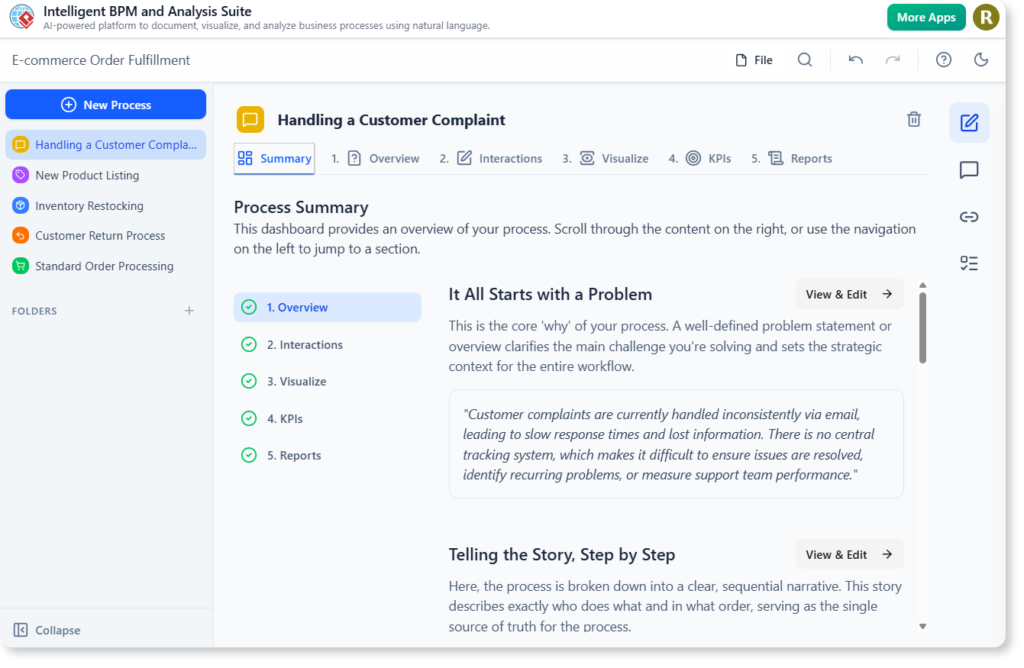1024x668 pixels.
Task: Open the comments panel icon
Action: (x=968, y=170)
